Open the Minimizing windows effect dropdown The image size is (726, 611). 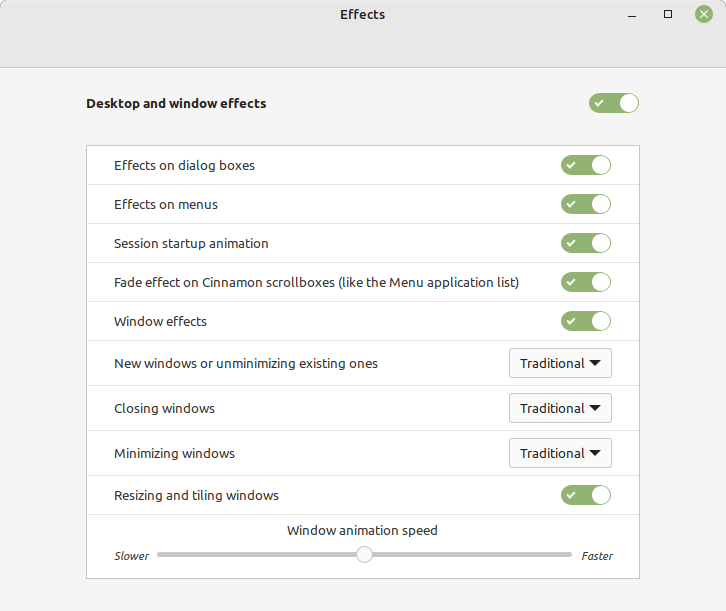pyautogui.click(x=560, y=453)
